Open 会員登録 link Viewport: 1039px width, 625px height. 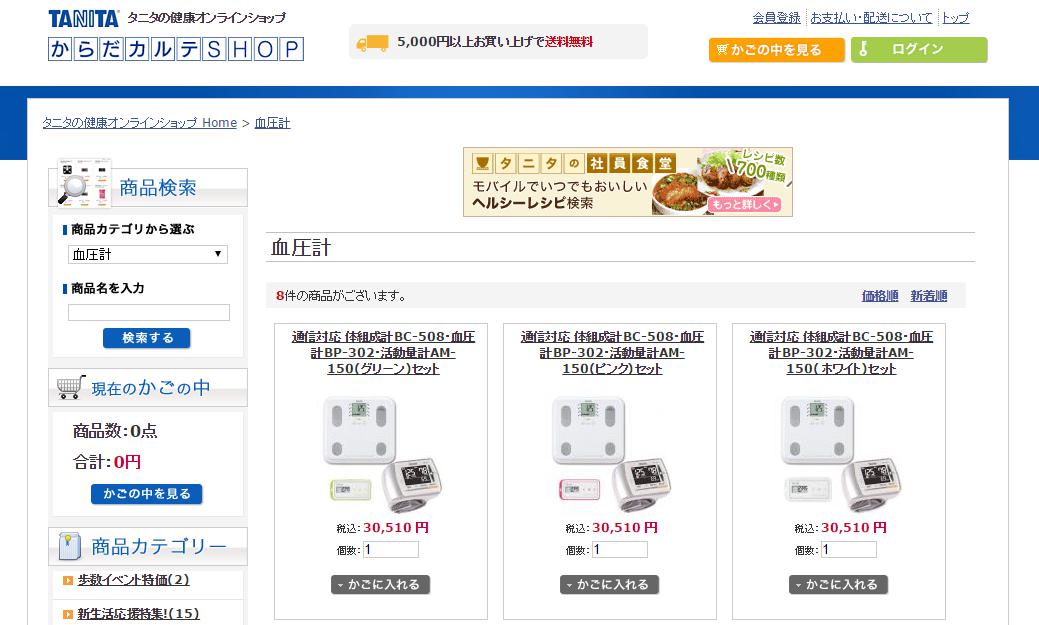pos(777,18)
